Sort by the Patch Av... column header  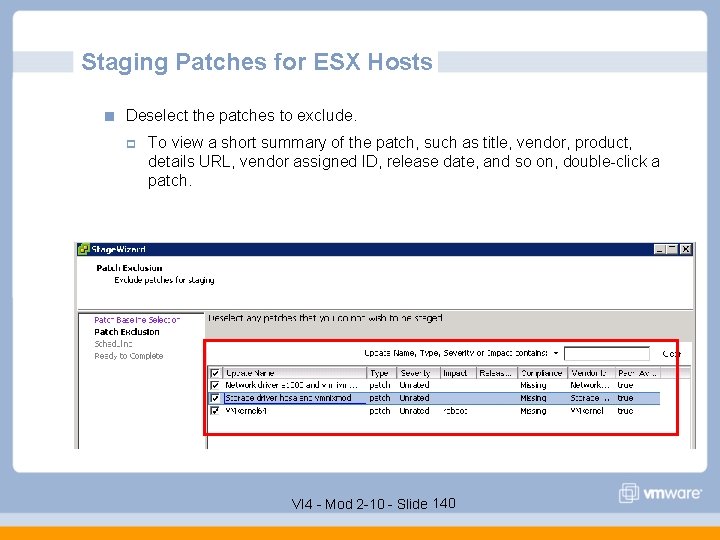(638, 373)
